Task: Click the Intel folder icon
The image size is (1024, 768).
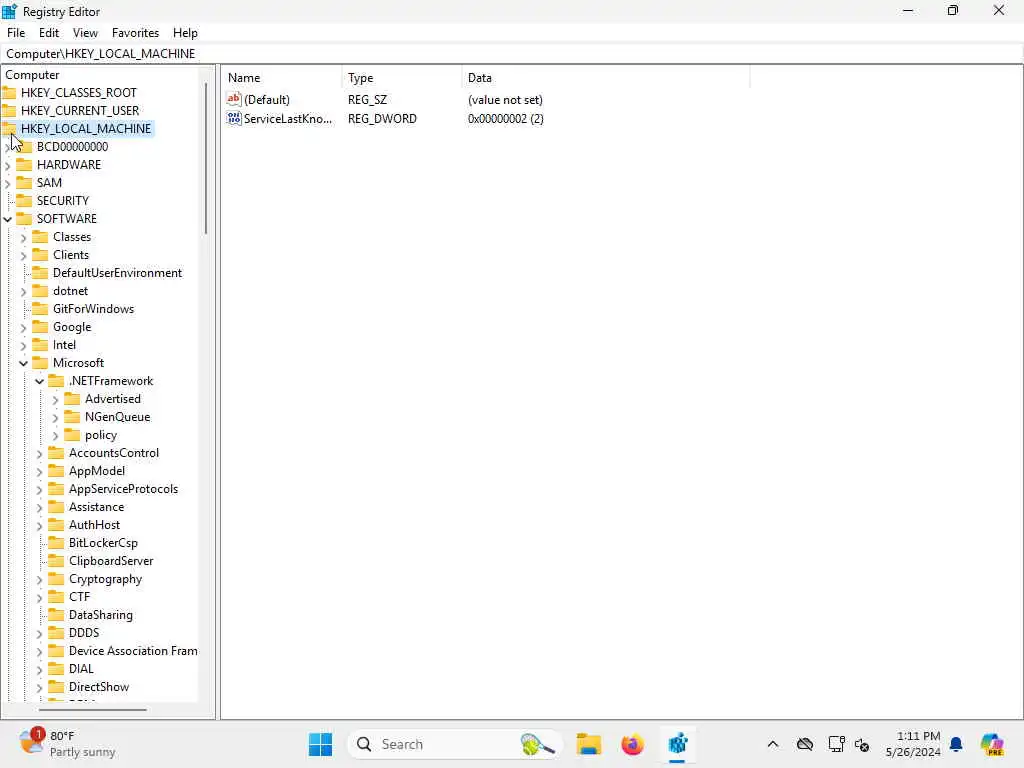Action: coord(40,345)
